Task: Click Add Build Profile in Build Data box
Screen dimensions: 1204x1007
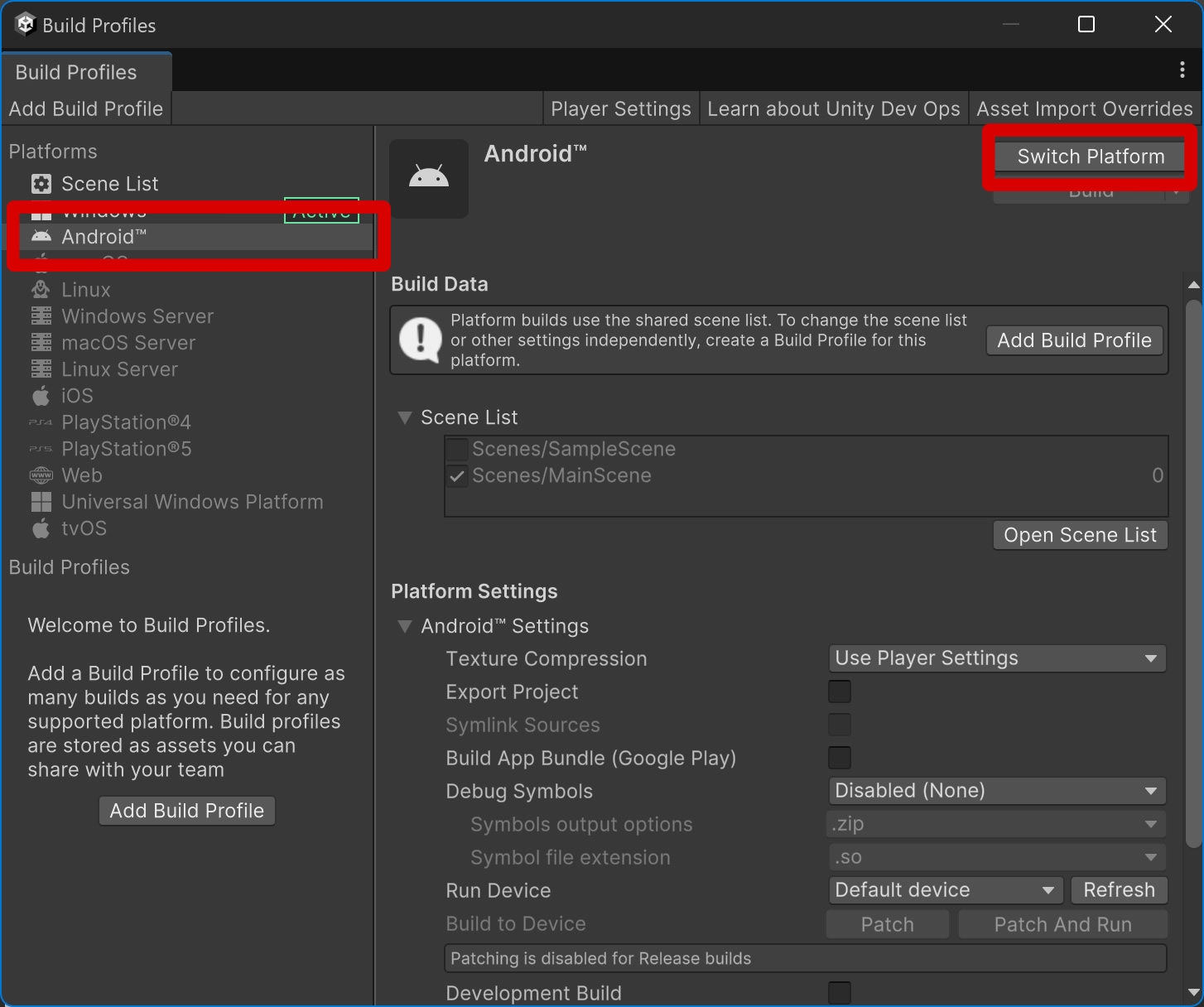Action: pos(1075,340)
